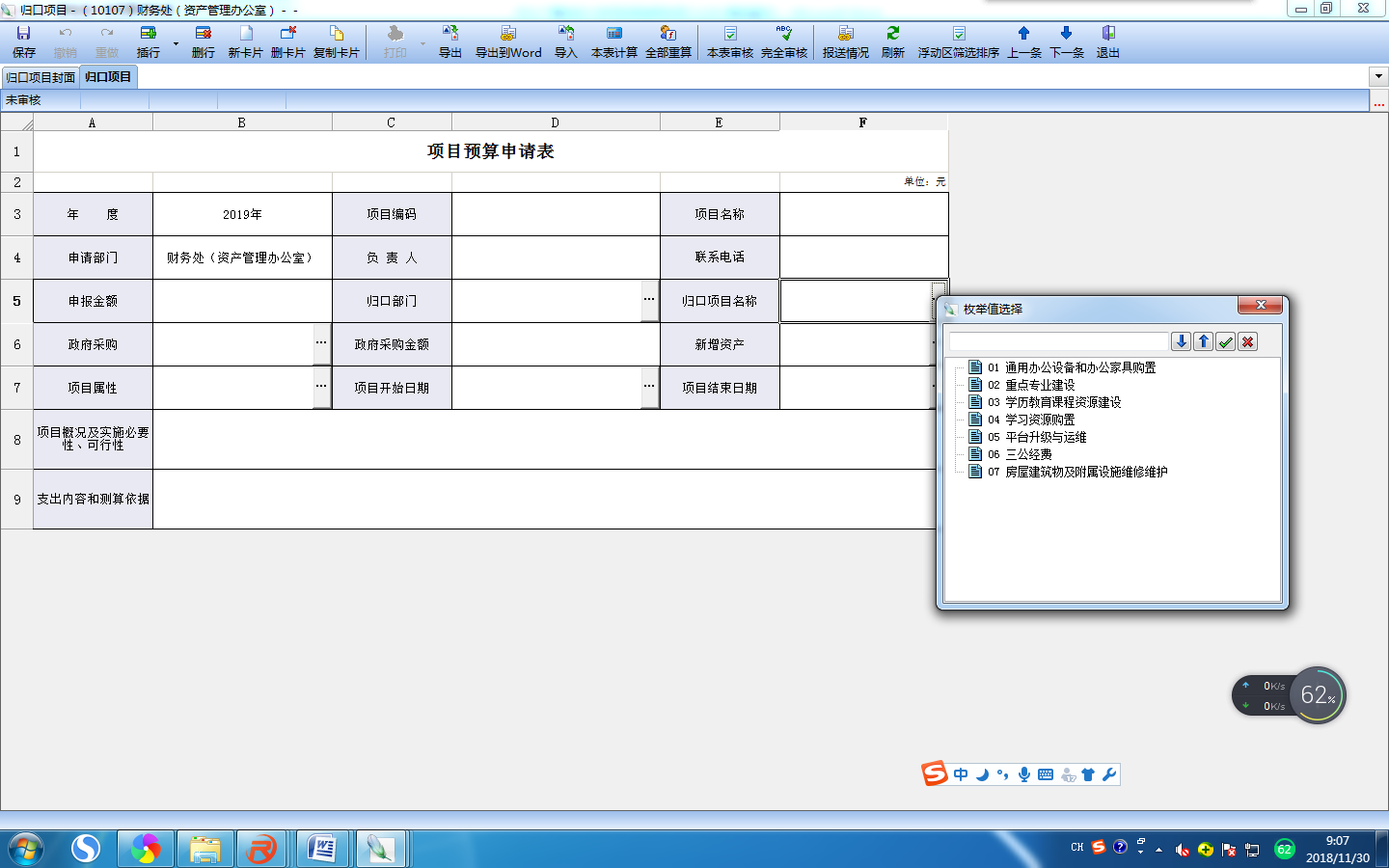Select 02 重点专业建设 in the list

pos(1039,385)
